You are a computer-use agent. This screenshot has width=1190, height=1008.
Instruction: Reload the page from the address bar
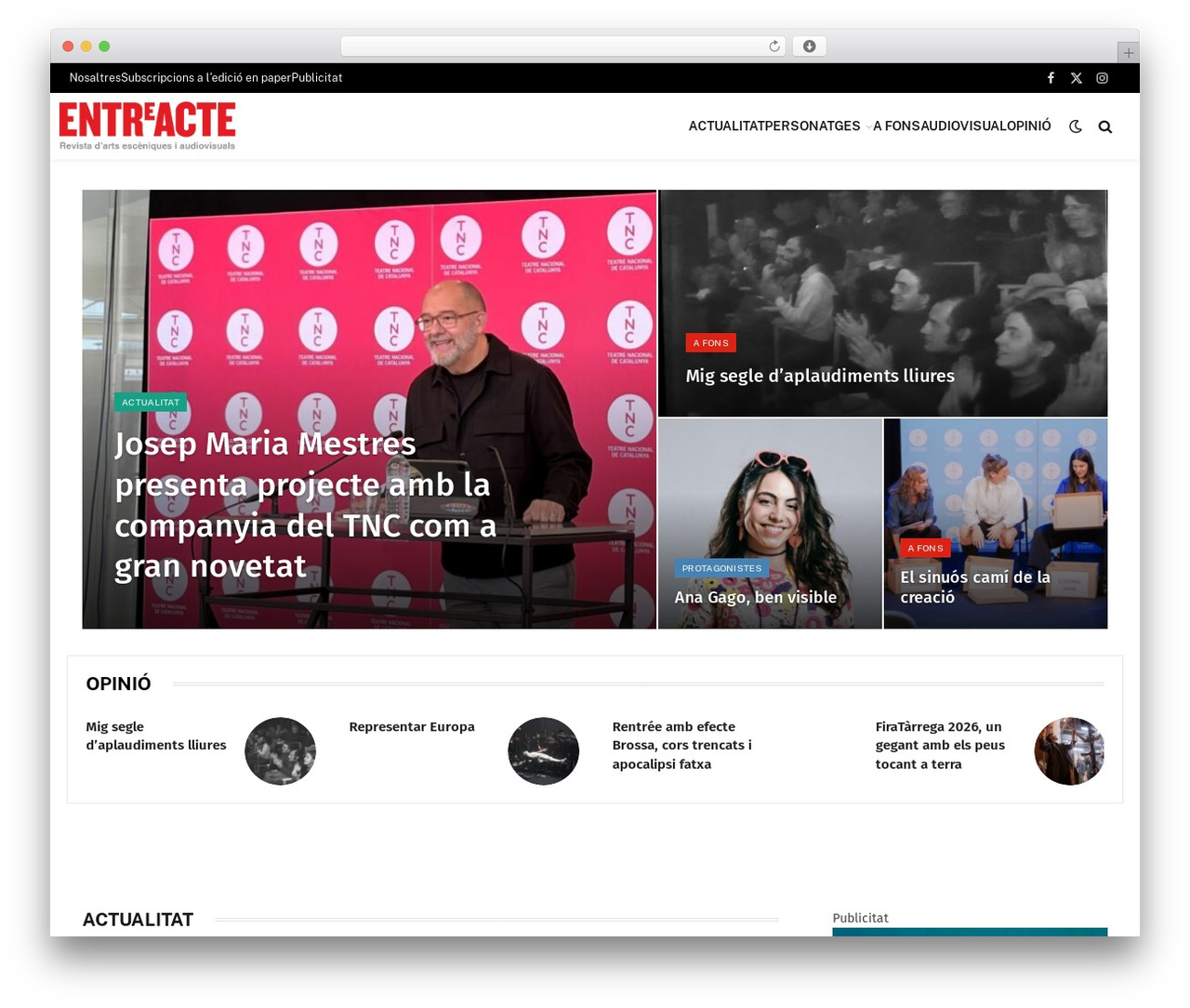point(774,46)
